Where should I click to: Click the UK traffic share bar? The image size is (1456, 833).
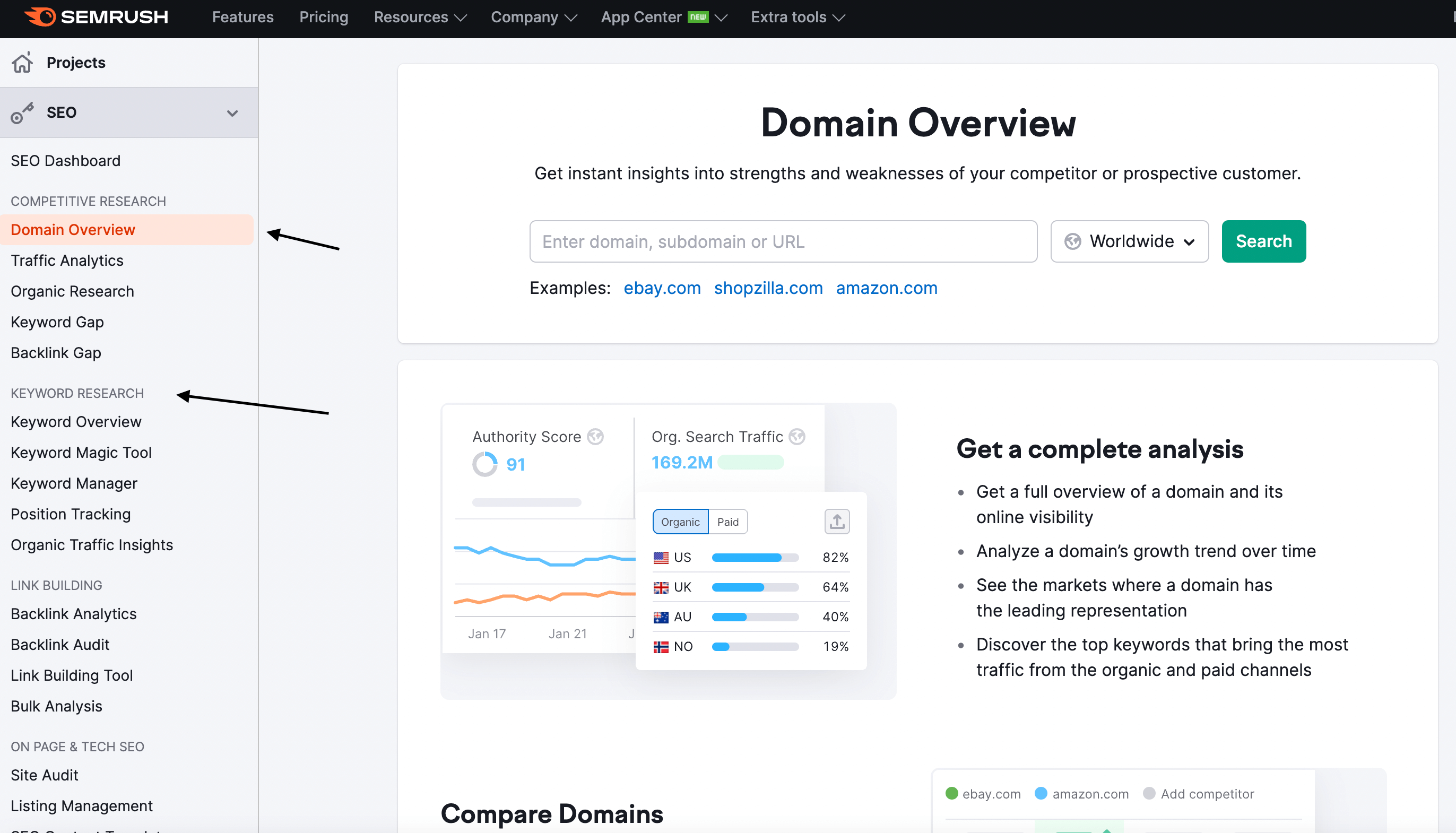[755, 587]
